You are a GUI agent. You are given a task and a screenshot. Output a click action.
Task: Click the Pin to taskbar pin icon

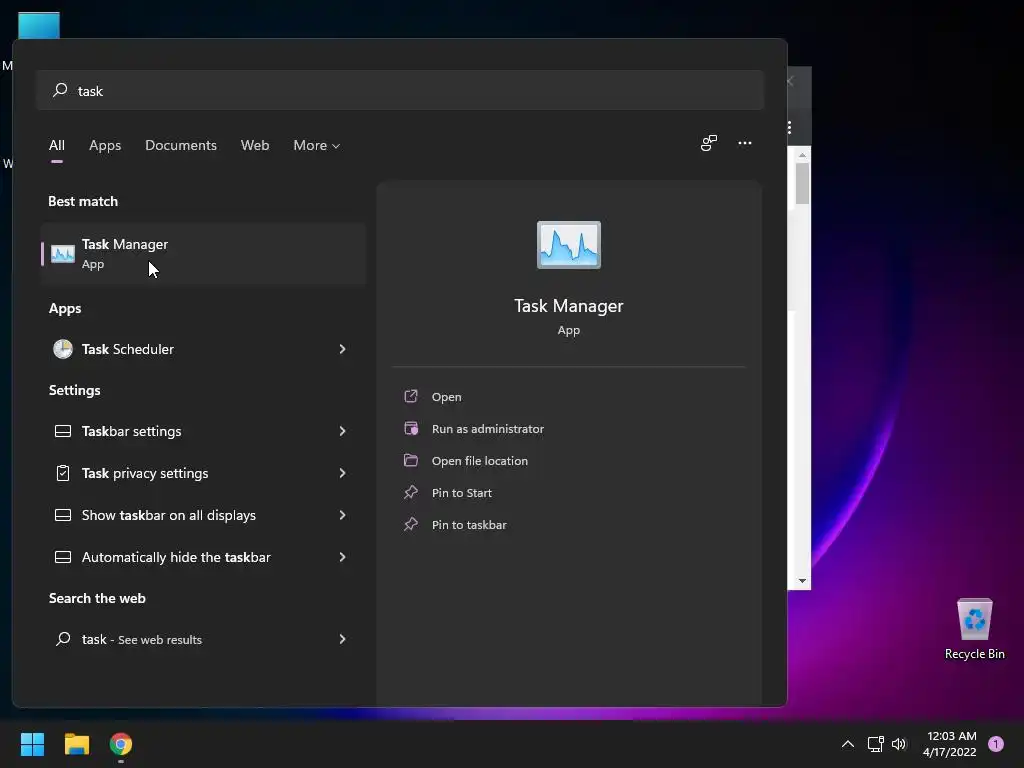pos(411,524)
